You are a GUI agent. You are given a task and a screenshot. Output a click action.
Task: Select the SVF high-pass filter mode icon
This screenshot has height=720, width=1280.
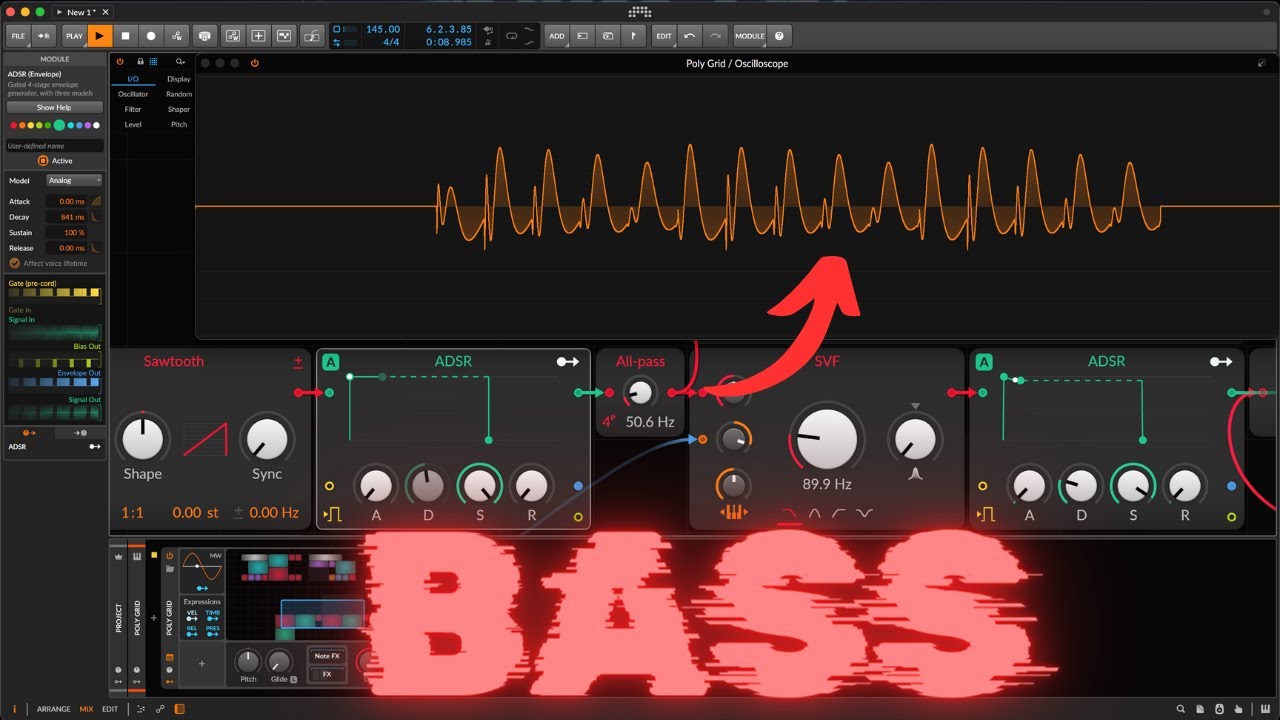point(840,514)
